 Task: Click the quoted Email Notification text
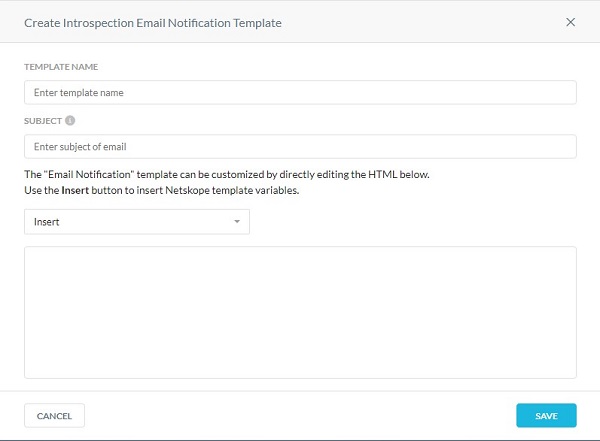pyautogui.click(x=89, y=175)
